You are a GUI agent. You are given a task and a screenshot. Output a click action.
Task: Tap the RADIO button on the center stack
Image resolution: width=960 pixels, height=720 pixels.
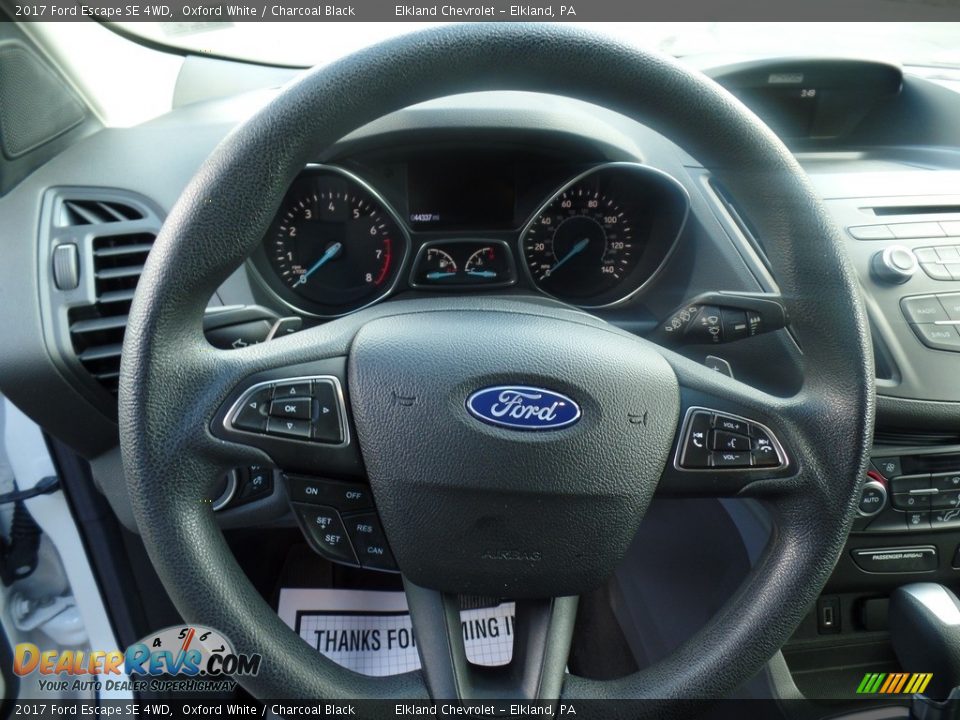point(925,309)
